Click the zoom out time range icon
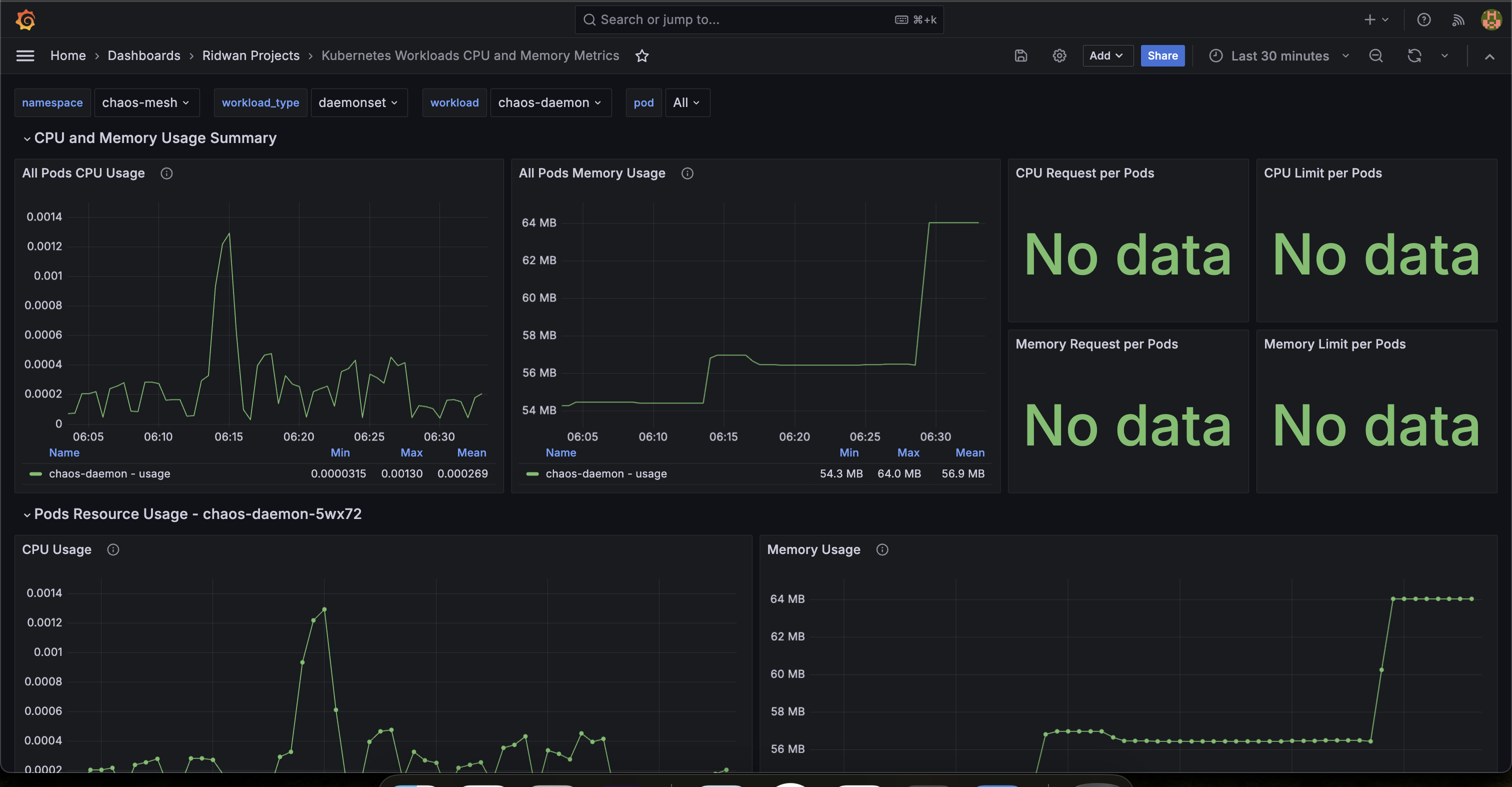 click(x=1376, y=56)
